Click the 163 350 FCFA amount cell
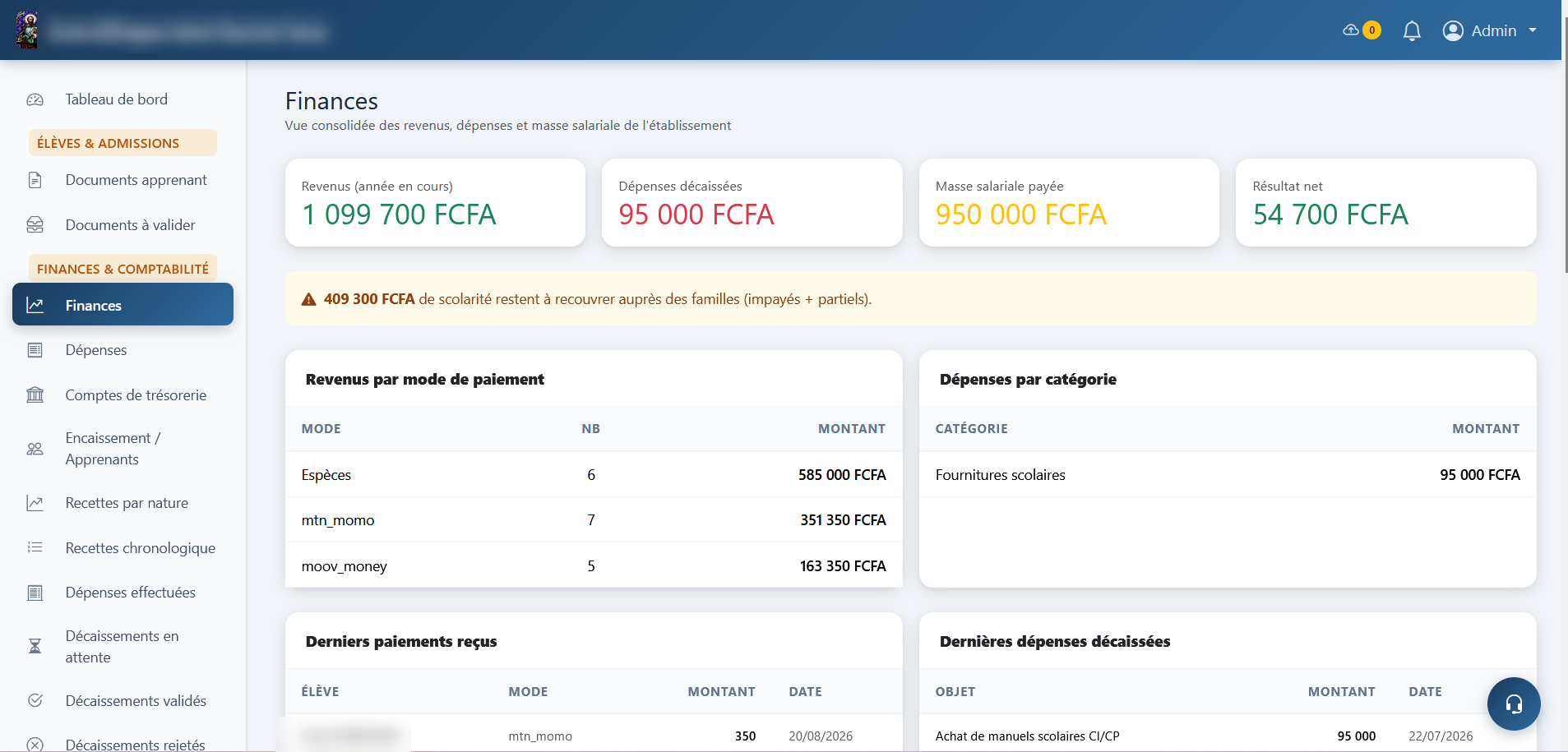The image size is (1568, 752). coord(843,566)
